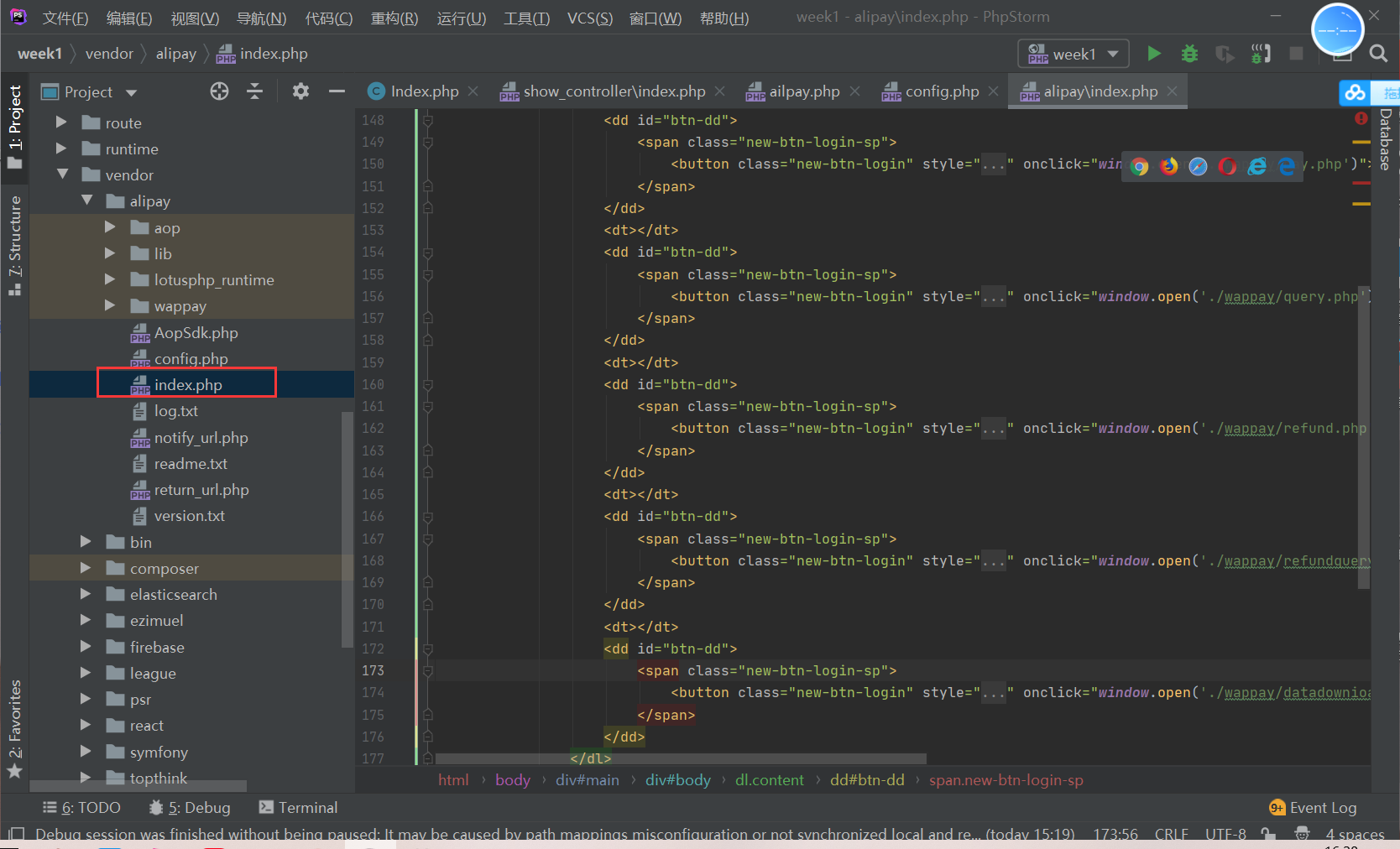Viewport: 1400px width, 849px height.
Task: Expand the lotusphp_runtime folder
Action: (110, 279)
